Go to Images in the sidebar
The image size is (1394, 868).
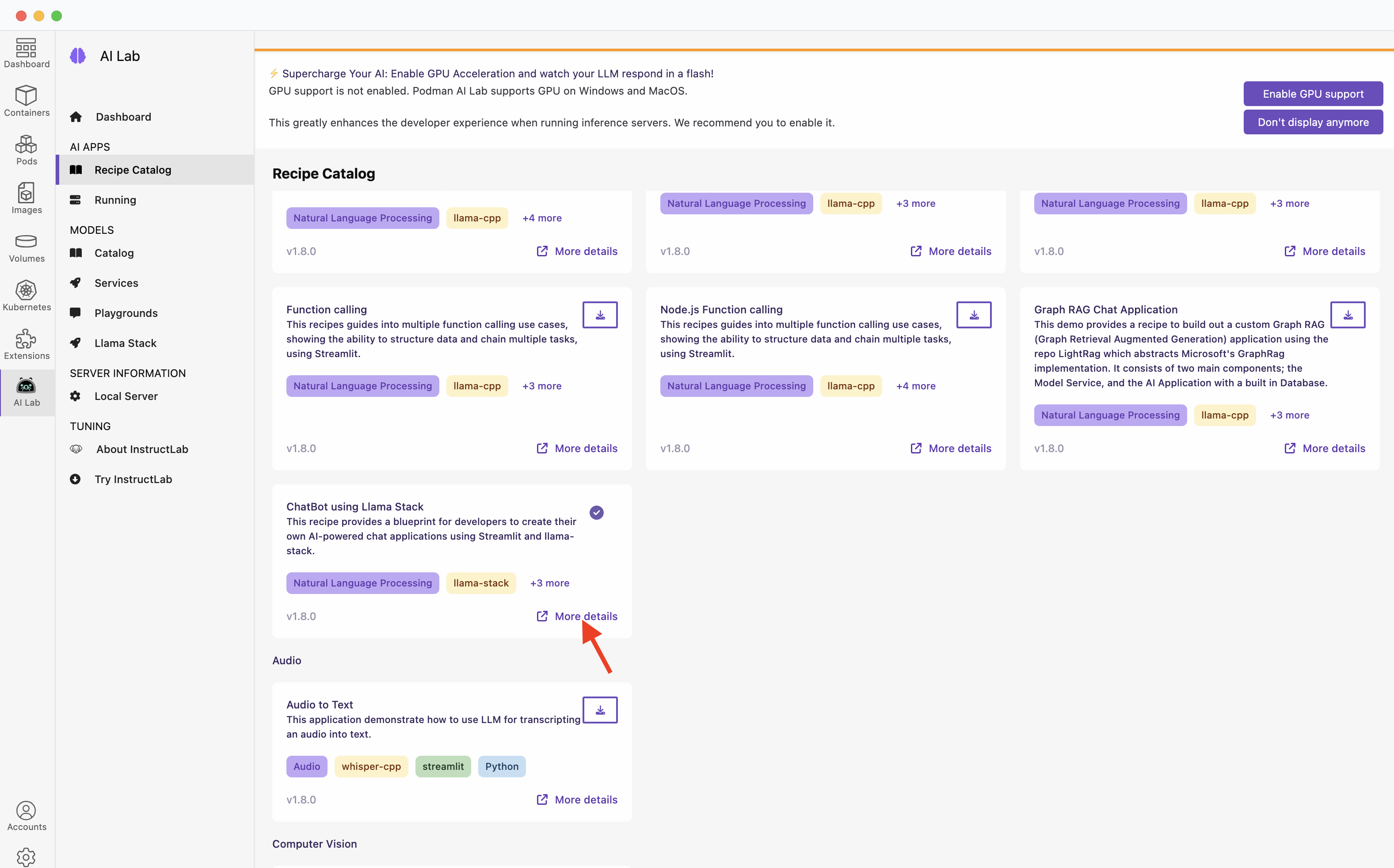click(x=27, y=198)
